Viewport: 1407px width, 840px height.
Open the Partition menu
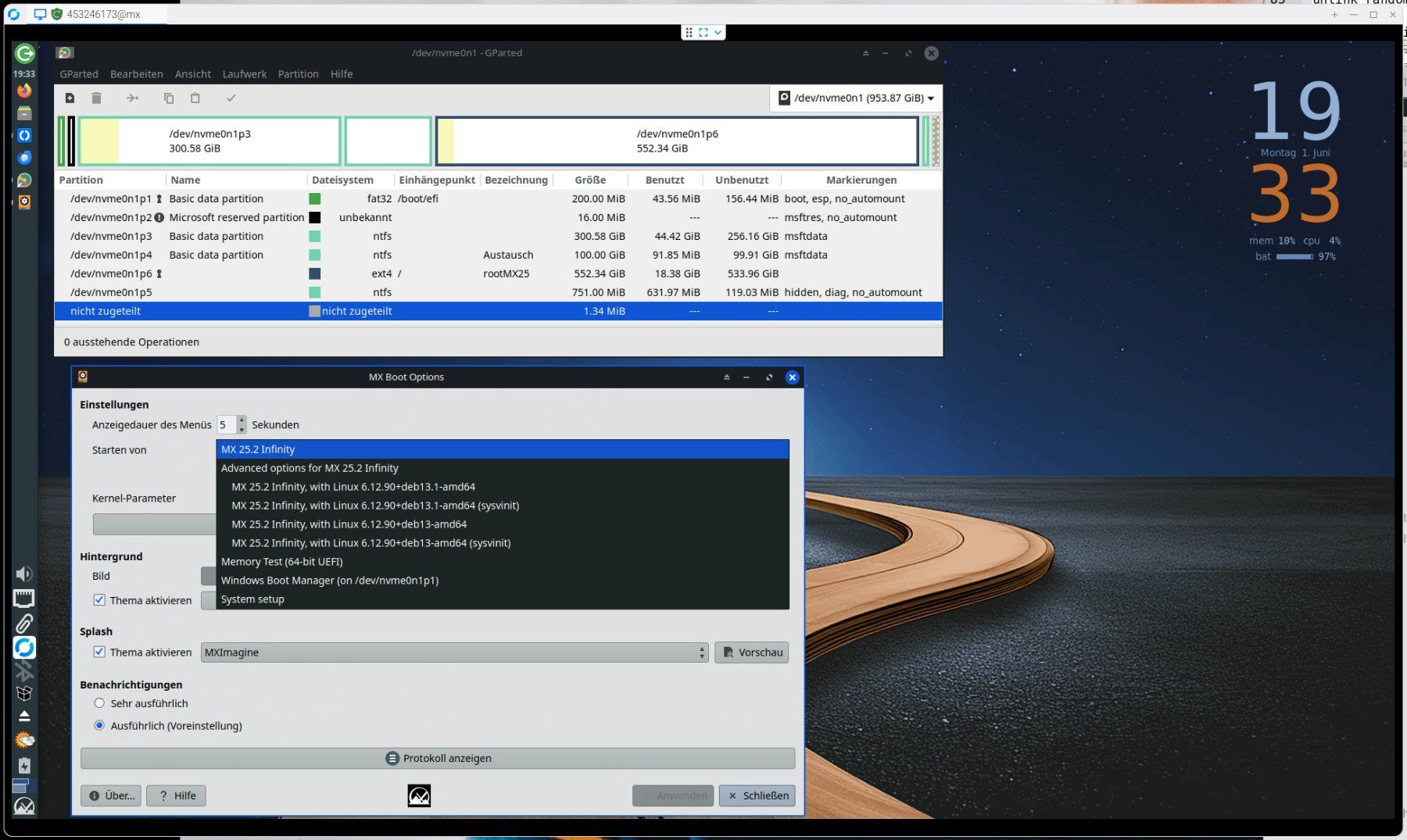(299, 74)
